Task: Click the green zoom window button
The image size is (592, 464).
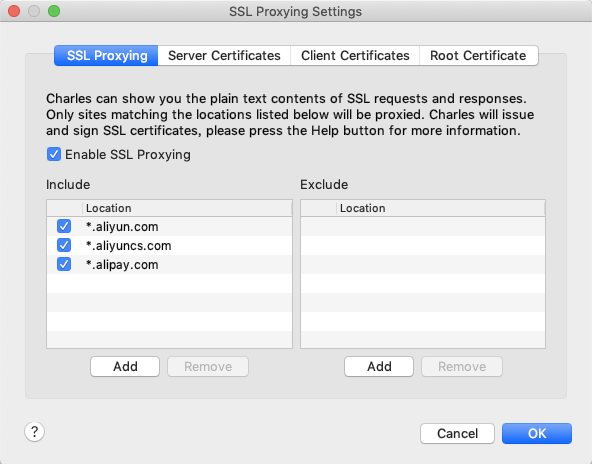Action: pos(54,11)
